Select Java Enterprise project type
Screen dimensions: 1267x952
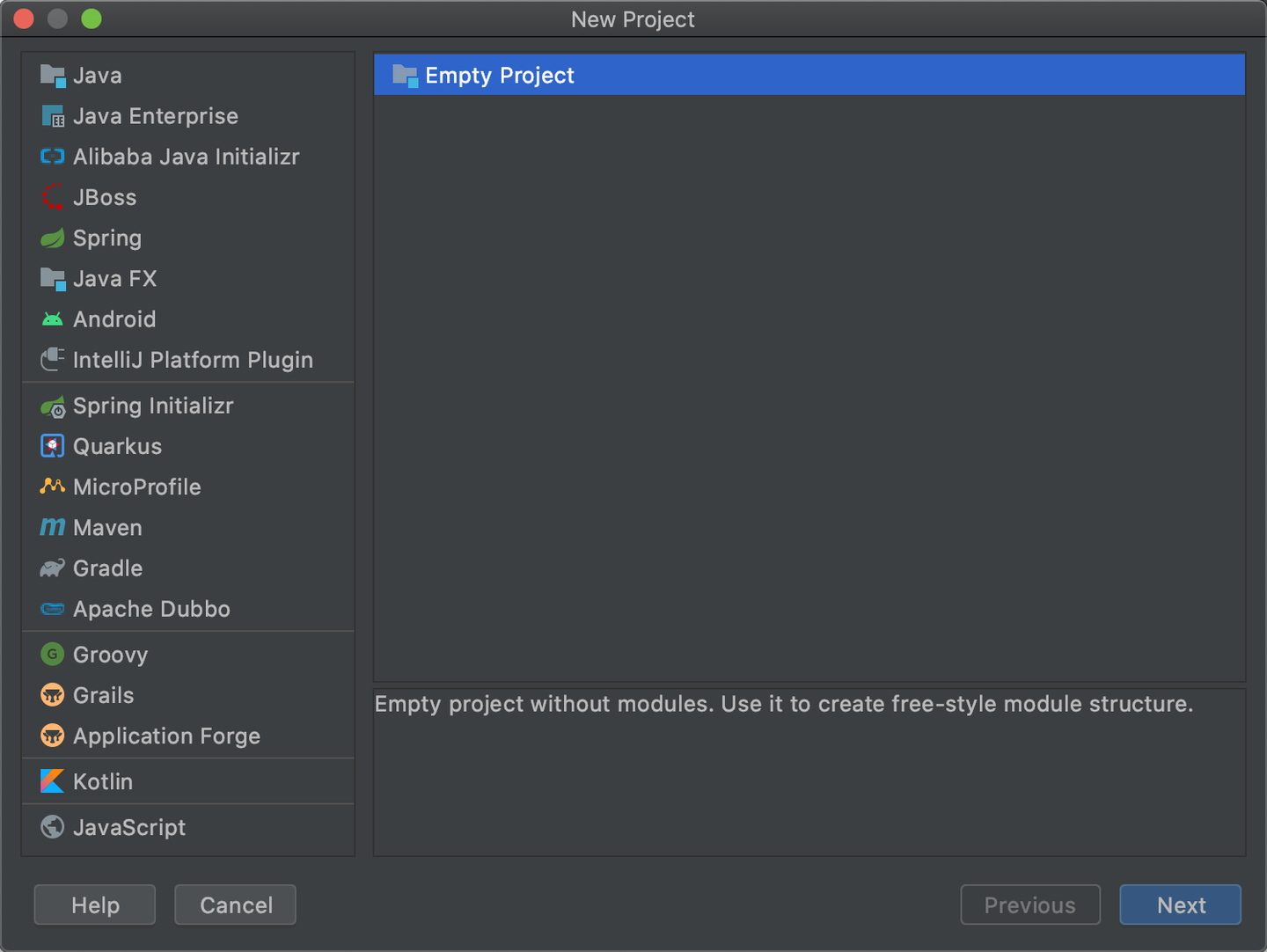155,116
